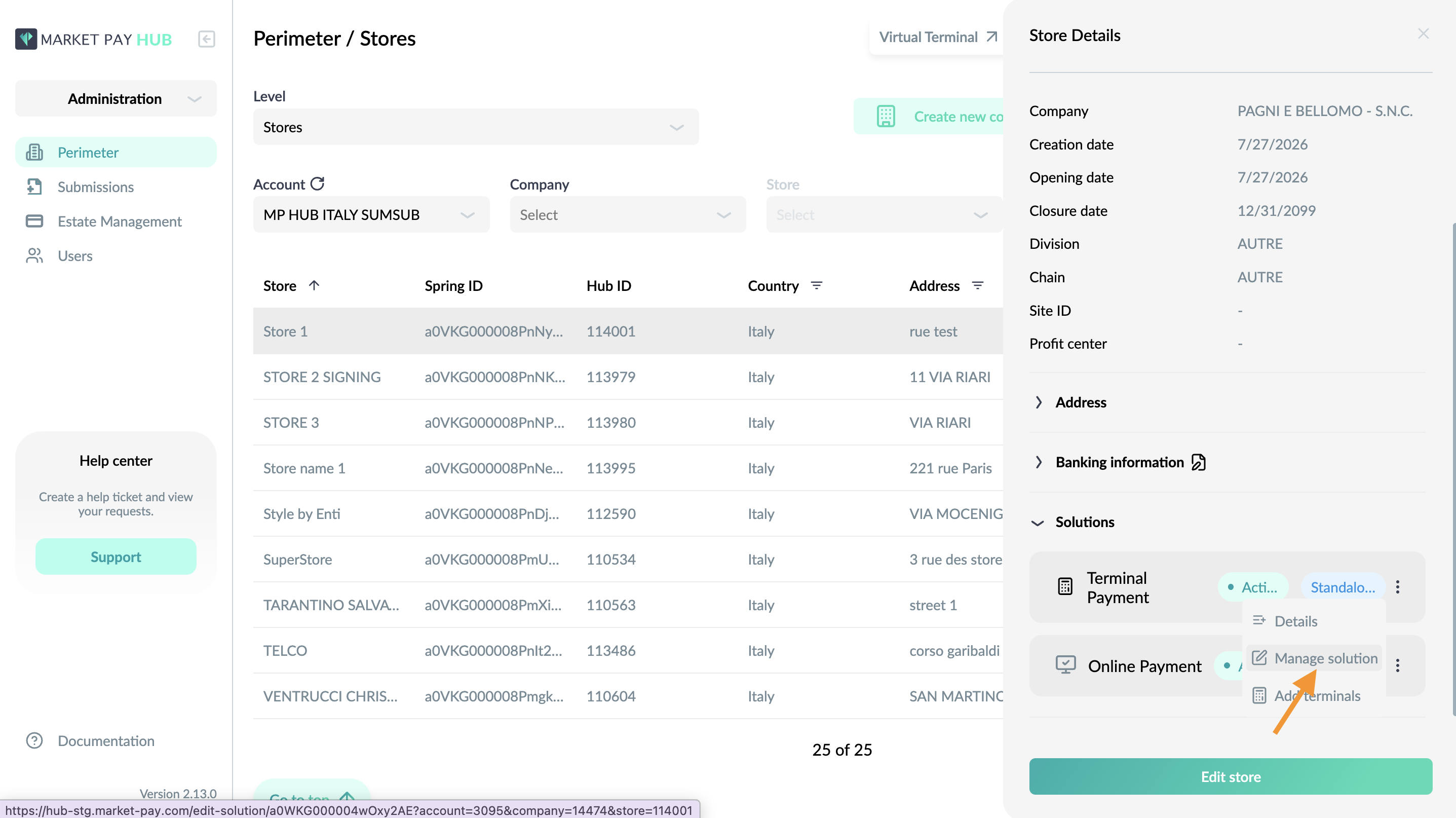
Task: Click the Submissions document icon
Action: [x=34, y=187]
